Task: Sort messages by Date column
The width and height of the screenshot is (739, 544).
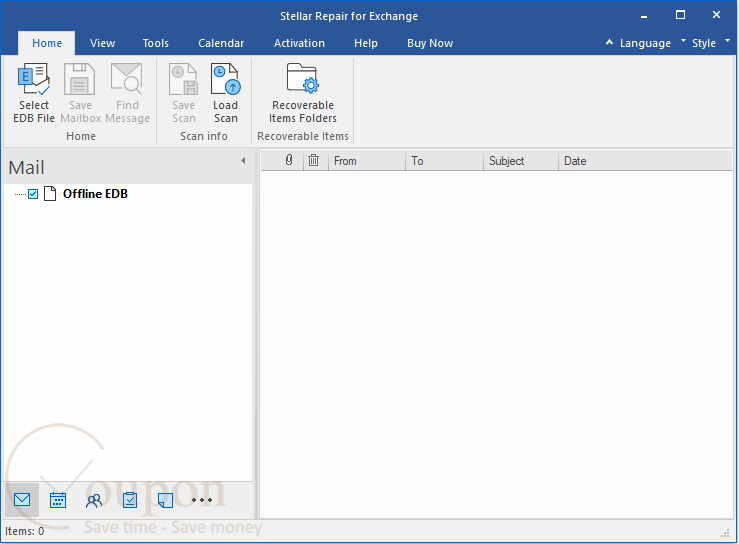Action: (x=645, y=161)
